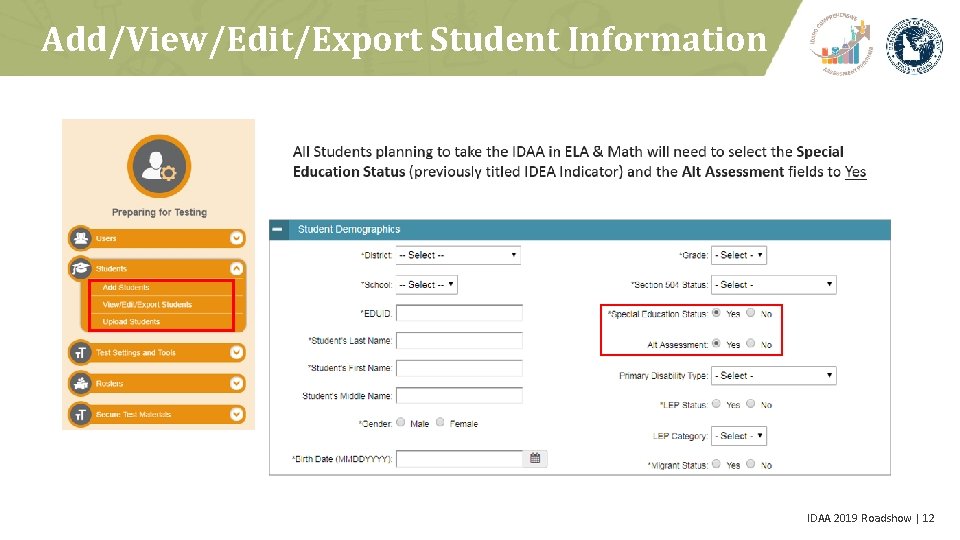Click the Rosters menu label

[x=110, y=383]
